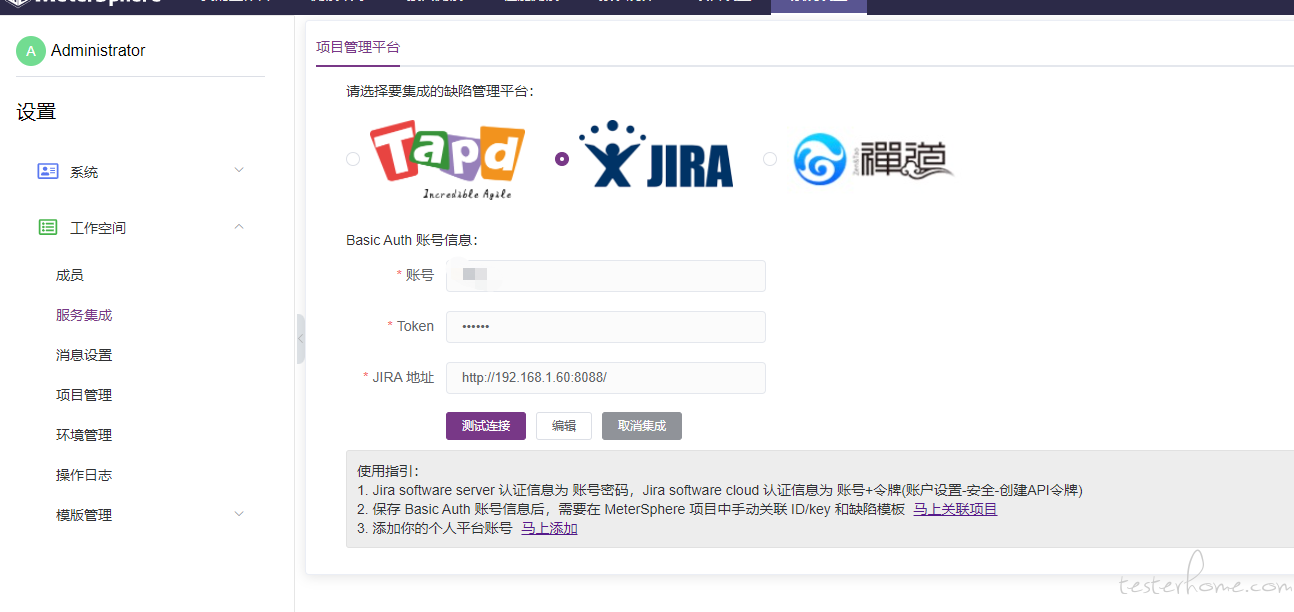Click the 系统 label in the sidebar
This screenshot has height=612, width=1294.
click(x=84, y=172)
